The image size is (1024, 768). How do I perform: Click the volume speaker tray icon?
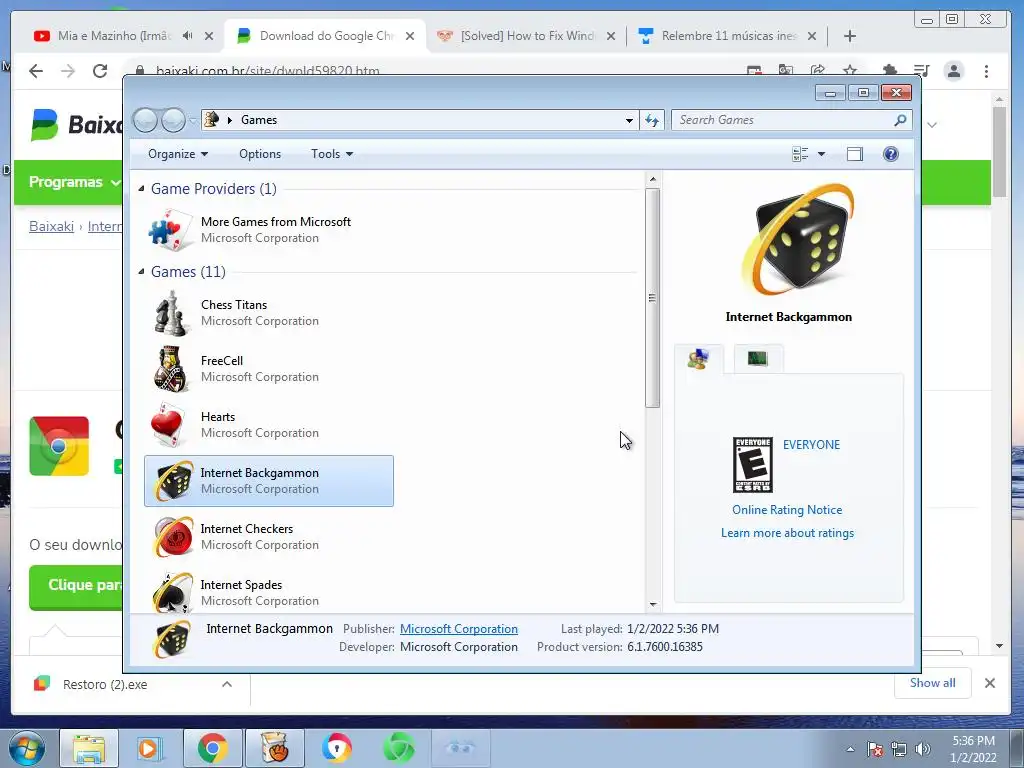(922, 749)
